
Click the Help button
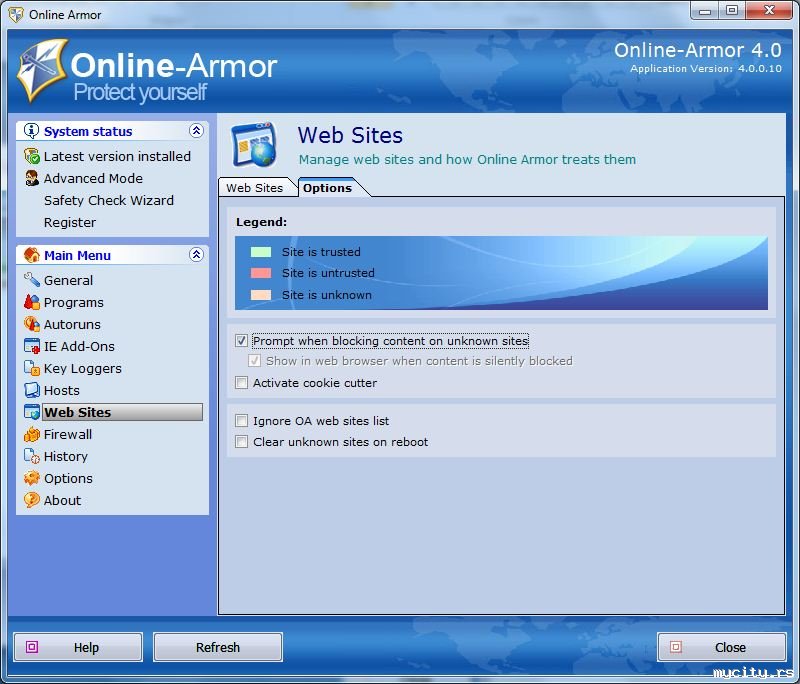(78, 647)
